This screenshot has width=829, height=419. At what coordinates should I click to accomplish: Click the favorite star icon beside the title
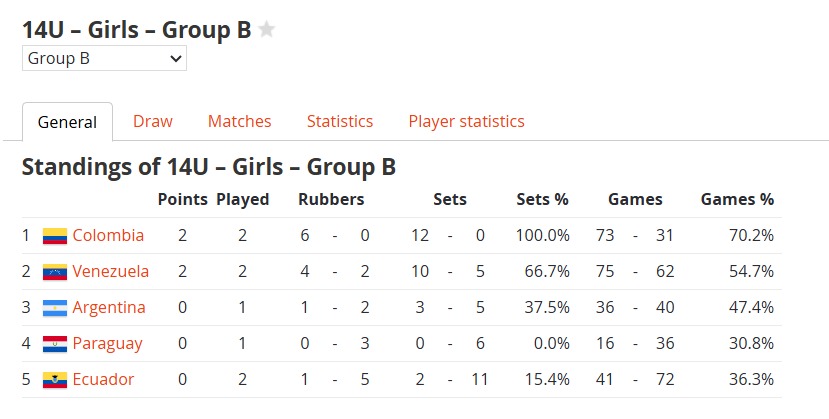coord(266,30)
